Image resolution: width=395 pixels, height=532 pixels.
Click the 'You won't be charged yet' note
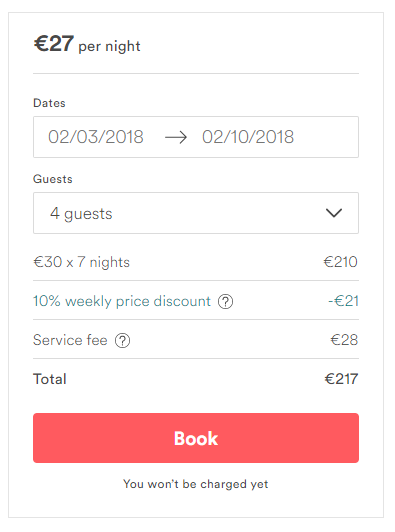196,484
